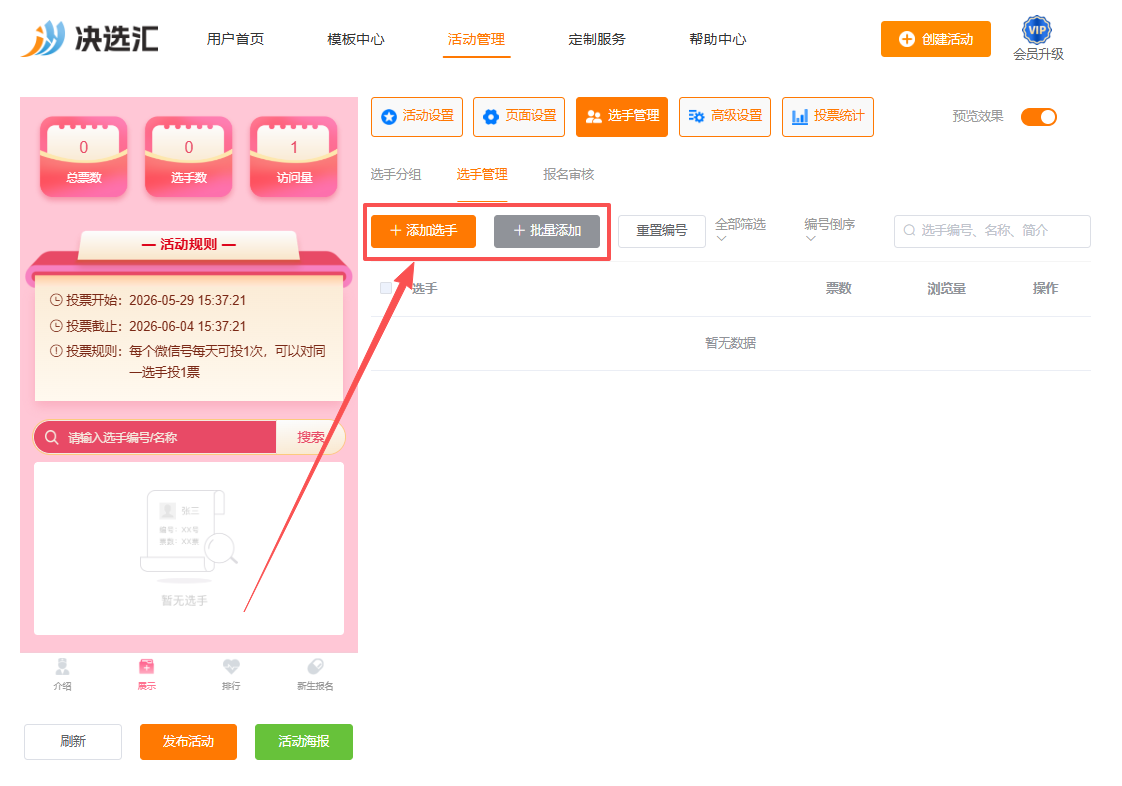Click the 浏览量 column header
Screen dimensions: 1122x786
click(x=947, y=288)
